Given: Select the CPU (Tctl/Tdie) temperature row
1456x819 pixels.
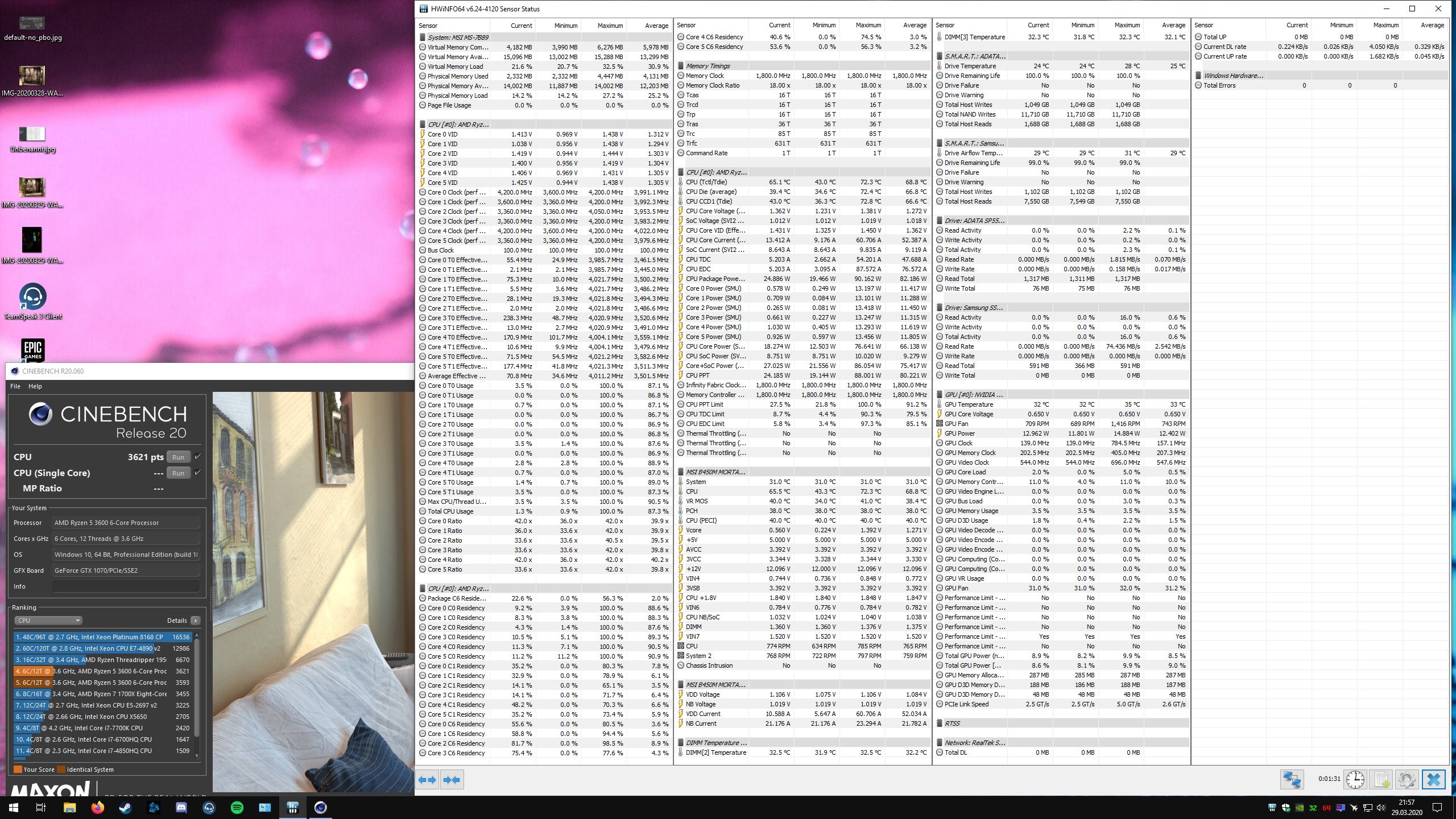Looking at the screenshot, I should tap(803, 182).
